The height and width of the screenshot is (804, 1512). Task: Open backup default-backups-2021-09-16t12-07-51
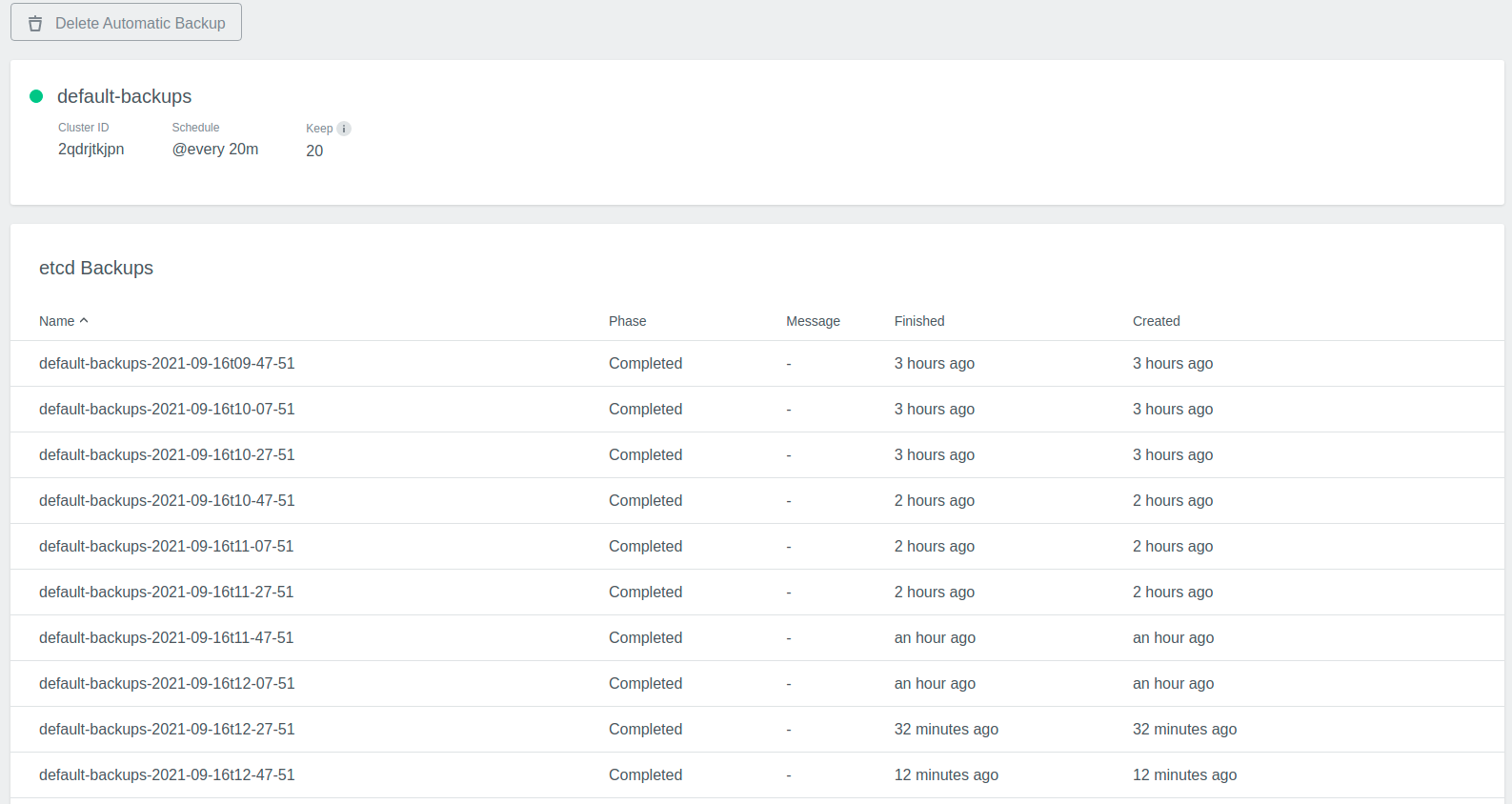click(167, 683)
